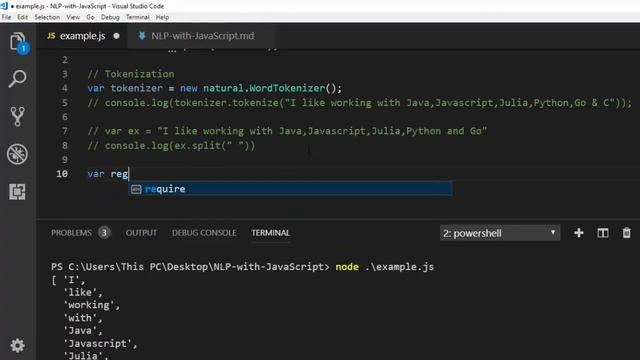The width and height of the screenshot is (640, 360).
Task: Switch to the Problems panel tab
Action: coord(71,233)
